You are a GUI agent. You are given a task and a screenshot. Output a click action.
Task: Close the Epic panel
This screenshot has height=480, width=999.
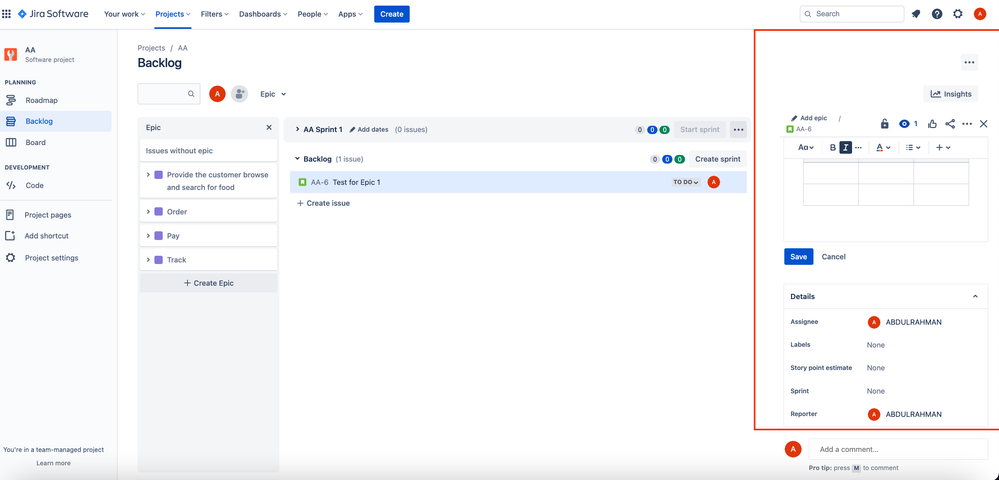point(269,127)
